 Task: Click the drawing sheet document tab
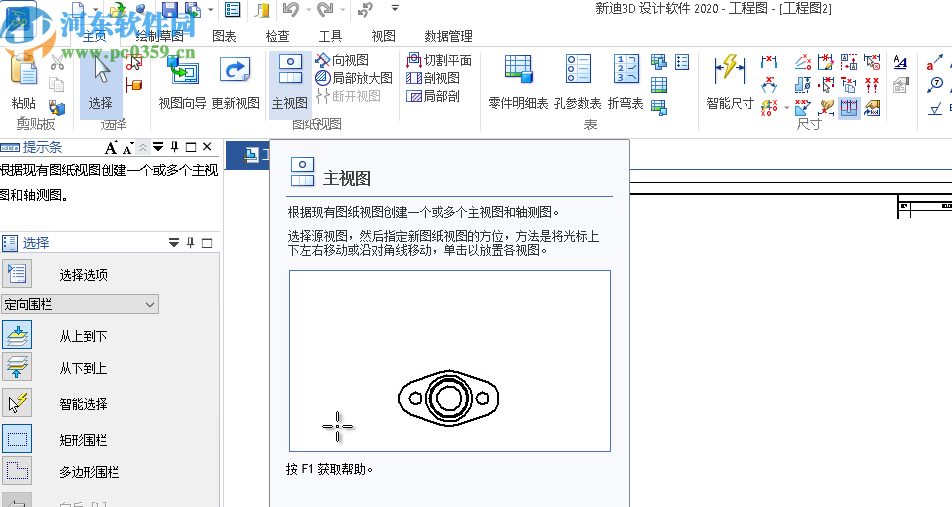pyautogui.click(x=249, y=155)
